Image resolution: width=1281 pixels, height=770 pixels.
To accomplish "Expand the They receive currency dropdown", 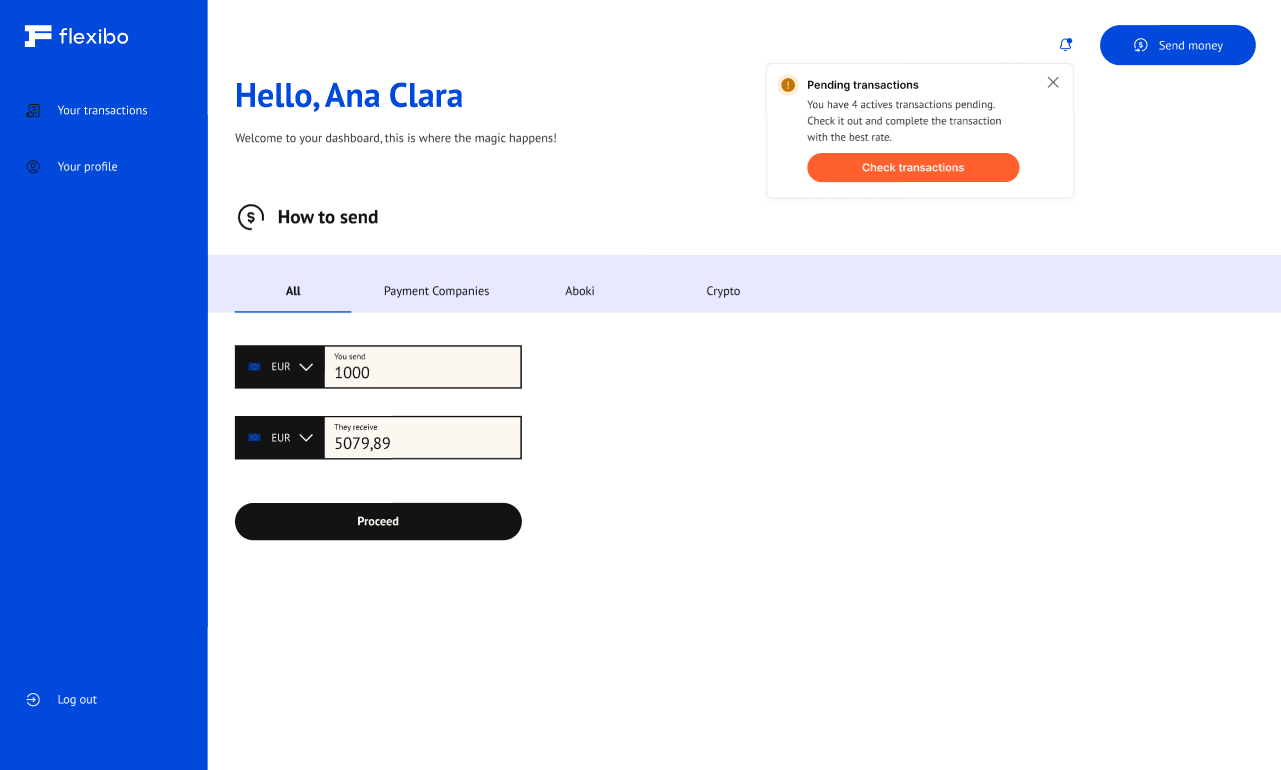I will (x=306, y=438).
